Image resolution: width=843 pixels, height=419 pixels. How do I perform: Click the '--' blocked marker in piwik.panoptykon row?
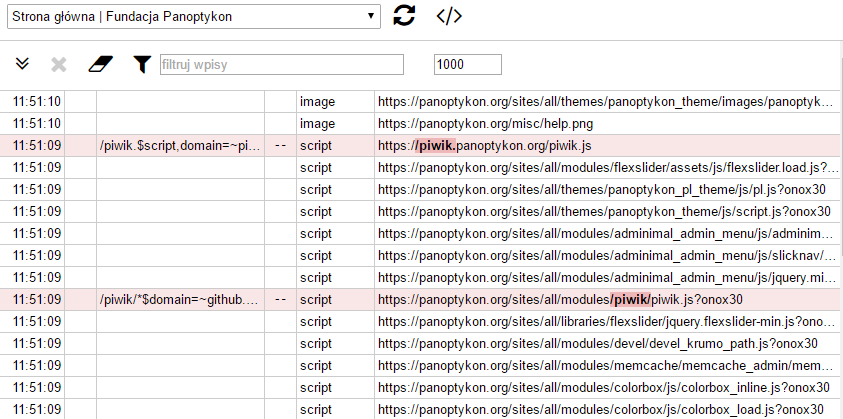pos(280,146)
